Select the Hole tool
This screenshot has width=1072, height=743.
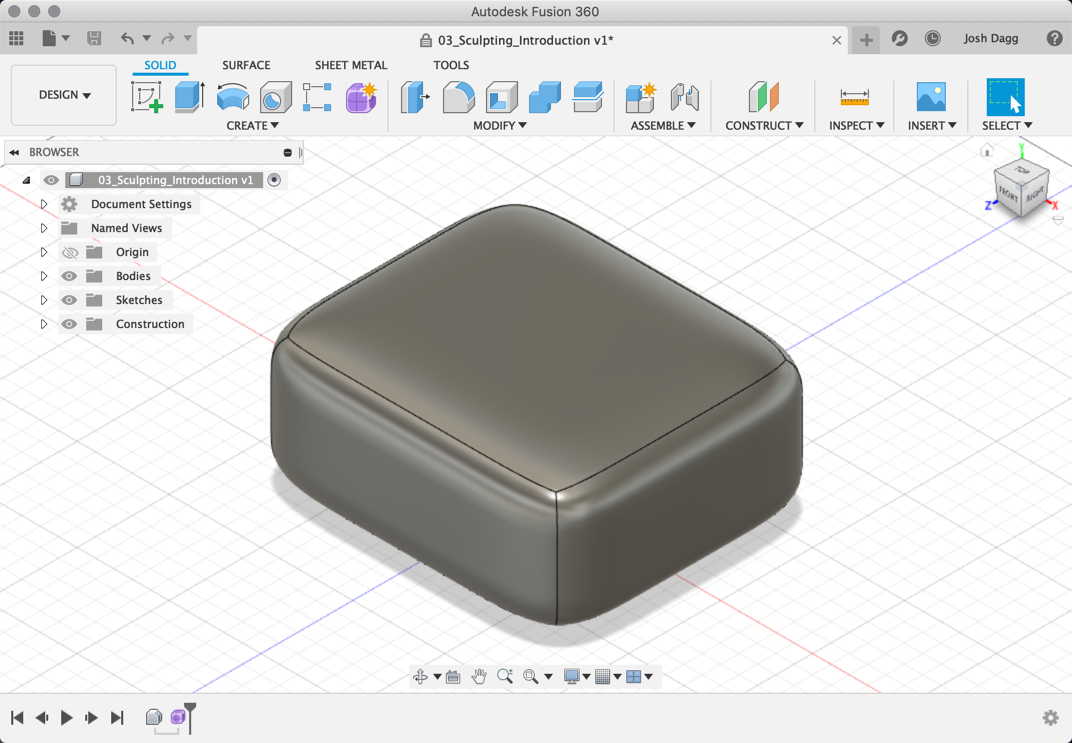[276, 96]
